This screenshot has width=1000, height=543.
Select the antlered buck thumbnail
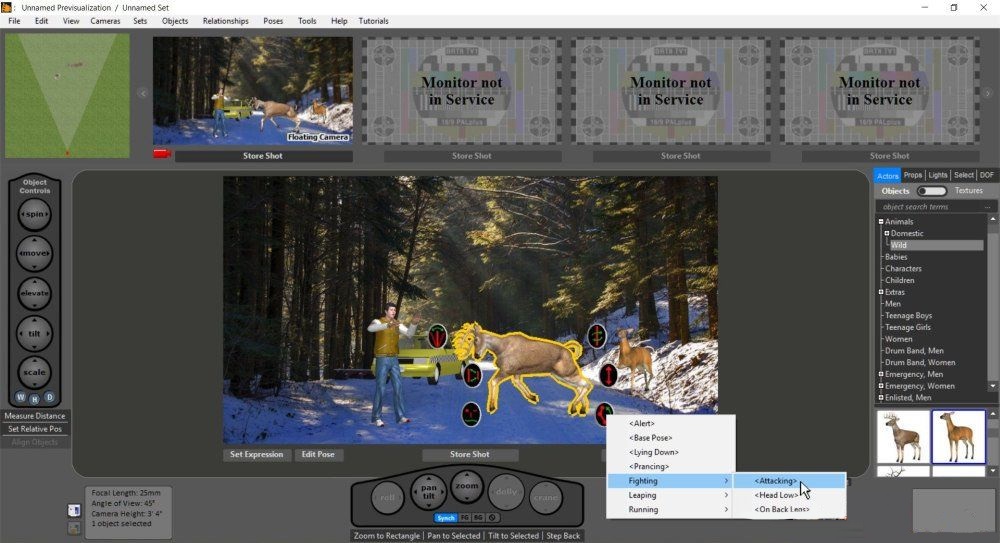(903, 436)
